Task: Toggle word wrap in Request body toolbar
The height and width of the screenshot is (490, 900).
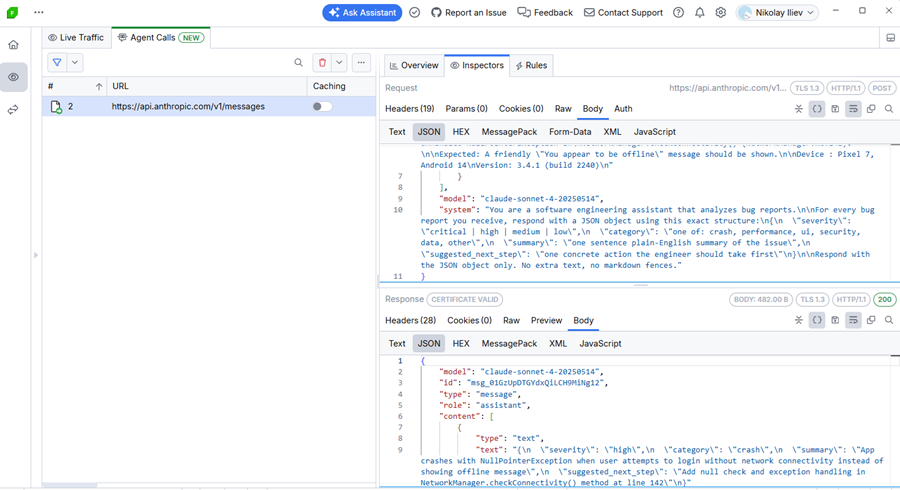Action: (x=853, y=109)
